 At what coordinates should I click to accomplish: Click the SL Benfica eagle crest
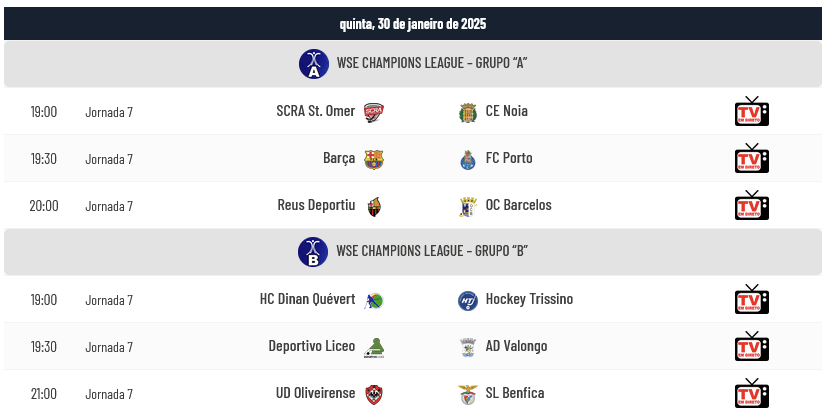pos(467,394)
